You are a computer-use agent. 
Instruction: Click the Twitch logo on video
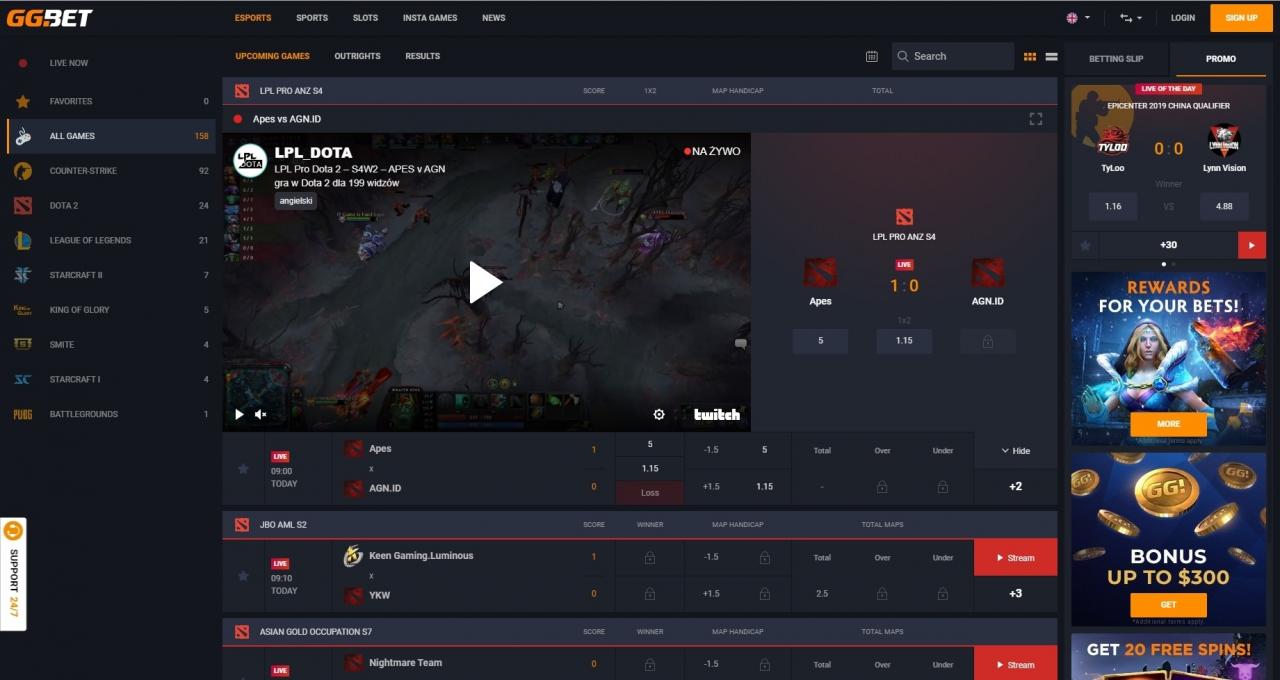tap(716, 414)
